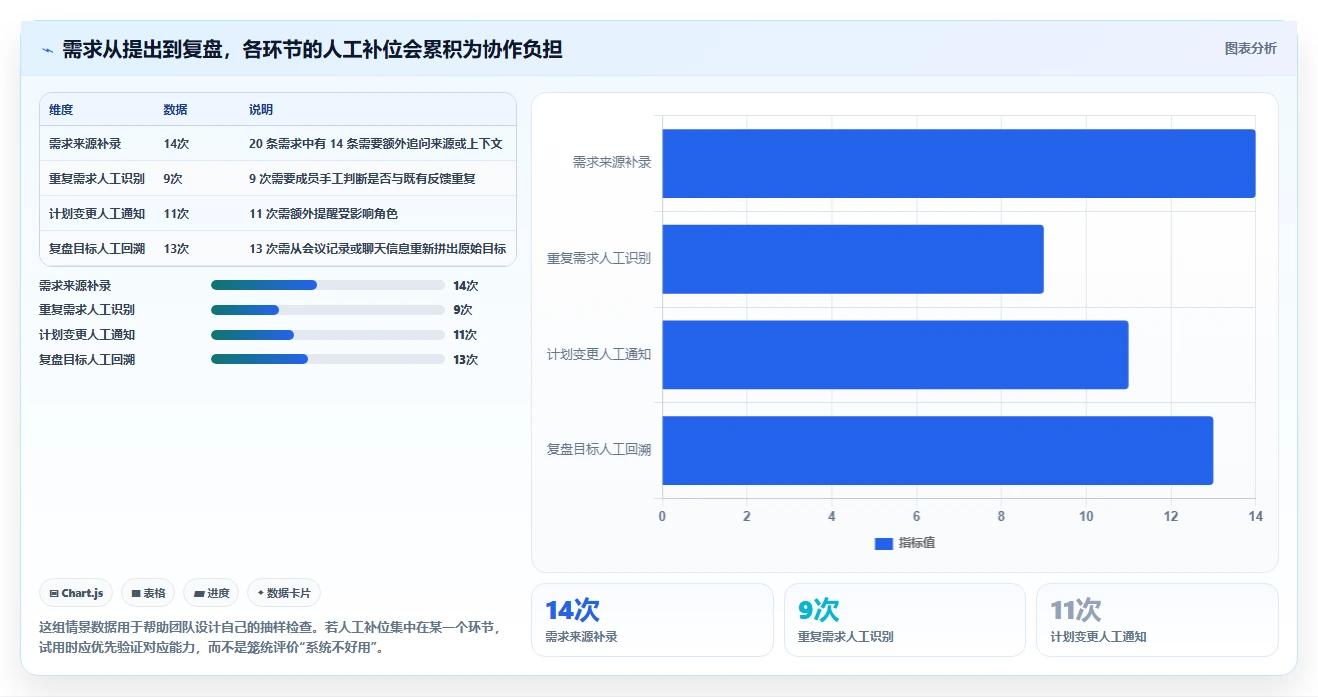The height and width of the screenshot is (697, 1318).
Task: Click the 11次 value beside progress bar
Action: click(465, 335)
